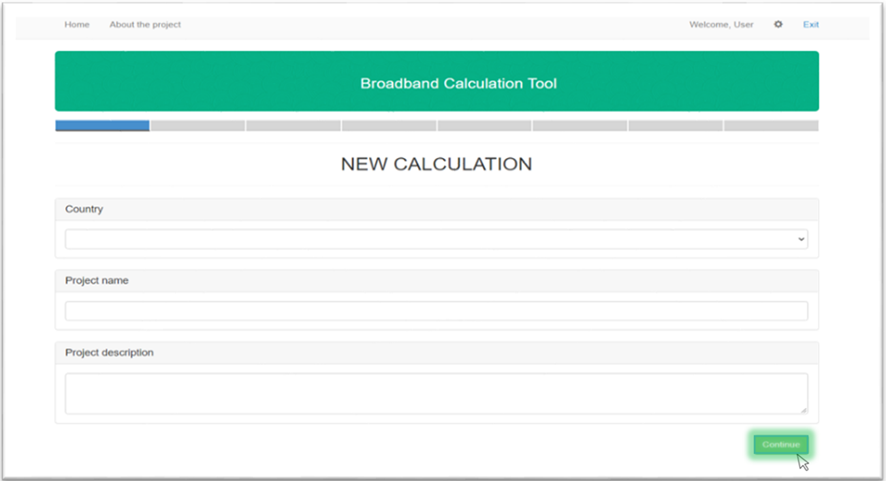Click the Country field label

pos(84,209)
